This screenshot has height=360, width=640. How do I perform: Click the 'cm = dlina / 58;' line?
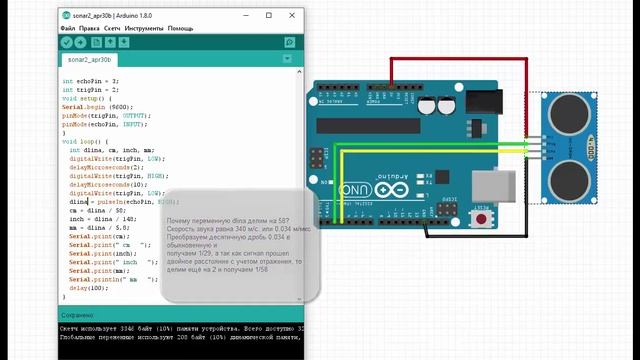[x=98, y=211]
